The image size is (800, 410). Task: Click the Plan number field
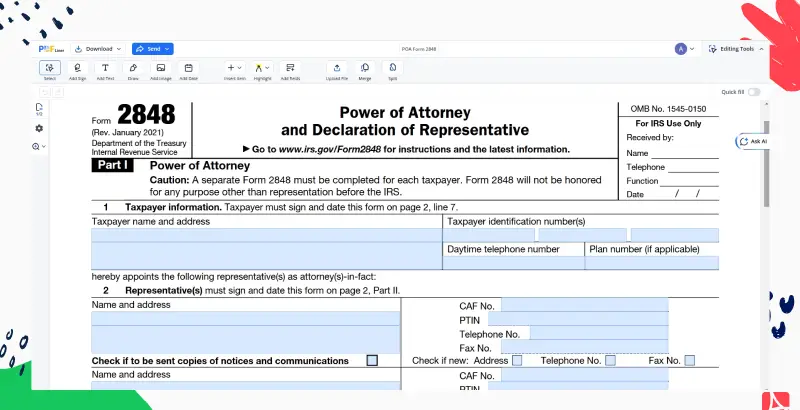[x=652, y=263]
